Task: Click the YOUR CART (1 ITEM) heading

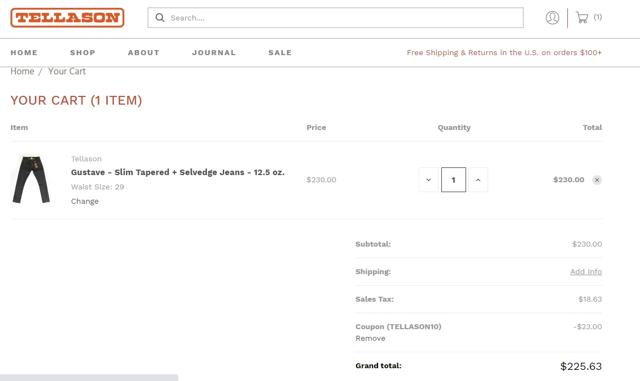Action: [x=76, y=100]
